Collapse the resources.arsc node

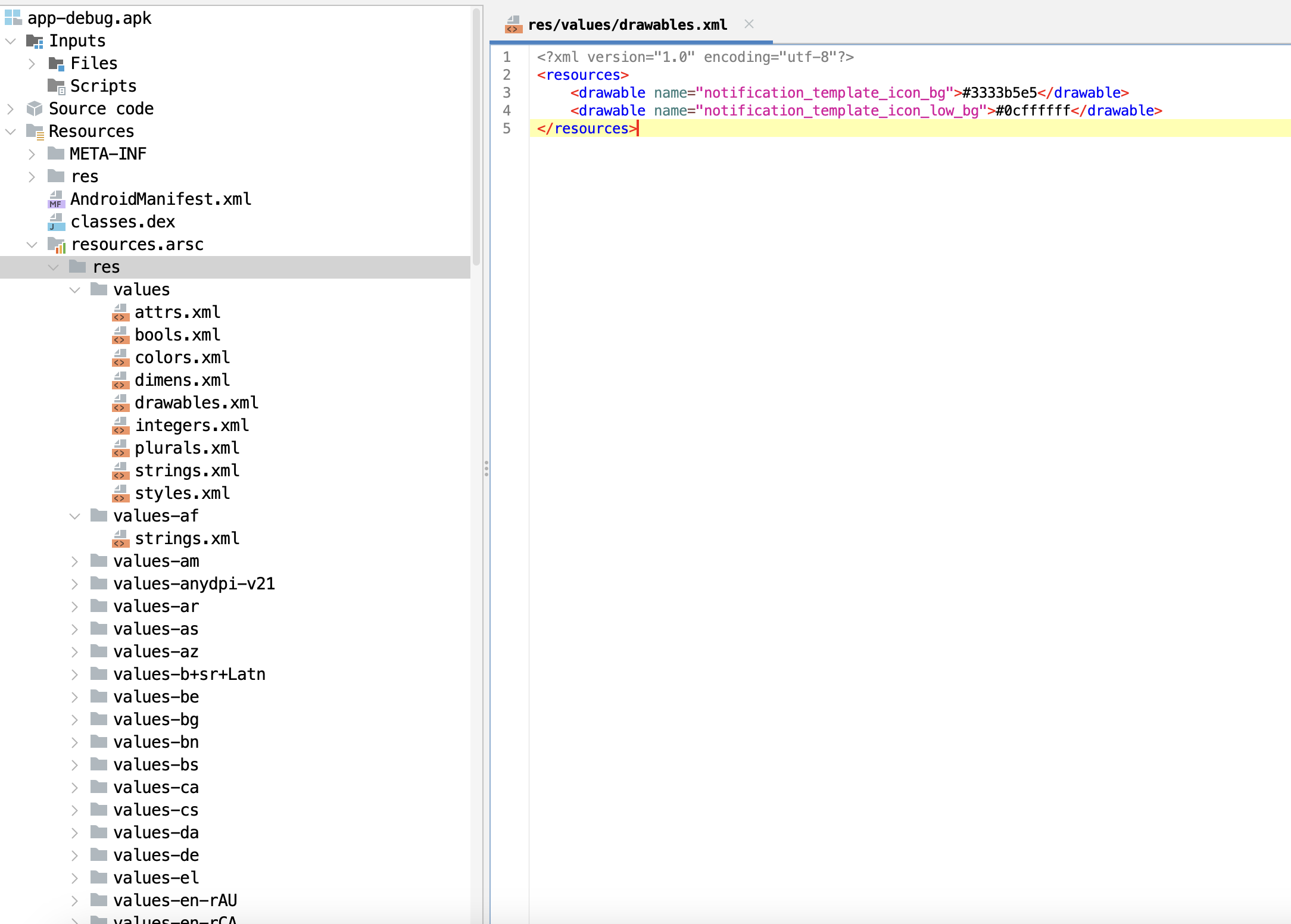pyautogui.click(x=32, y=245)
